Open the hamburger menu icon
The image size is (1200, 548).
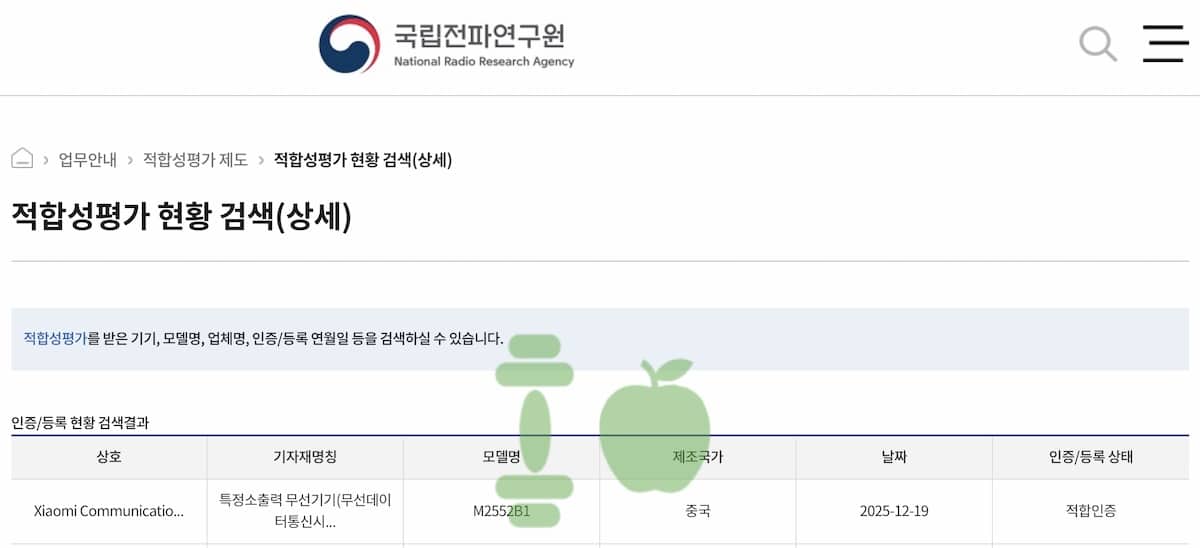pyautogui.click(x=1165, y=44)
